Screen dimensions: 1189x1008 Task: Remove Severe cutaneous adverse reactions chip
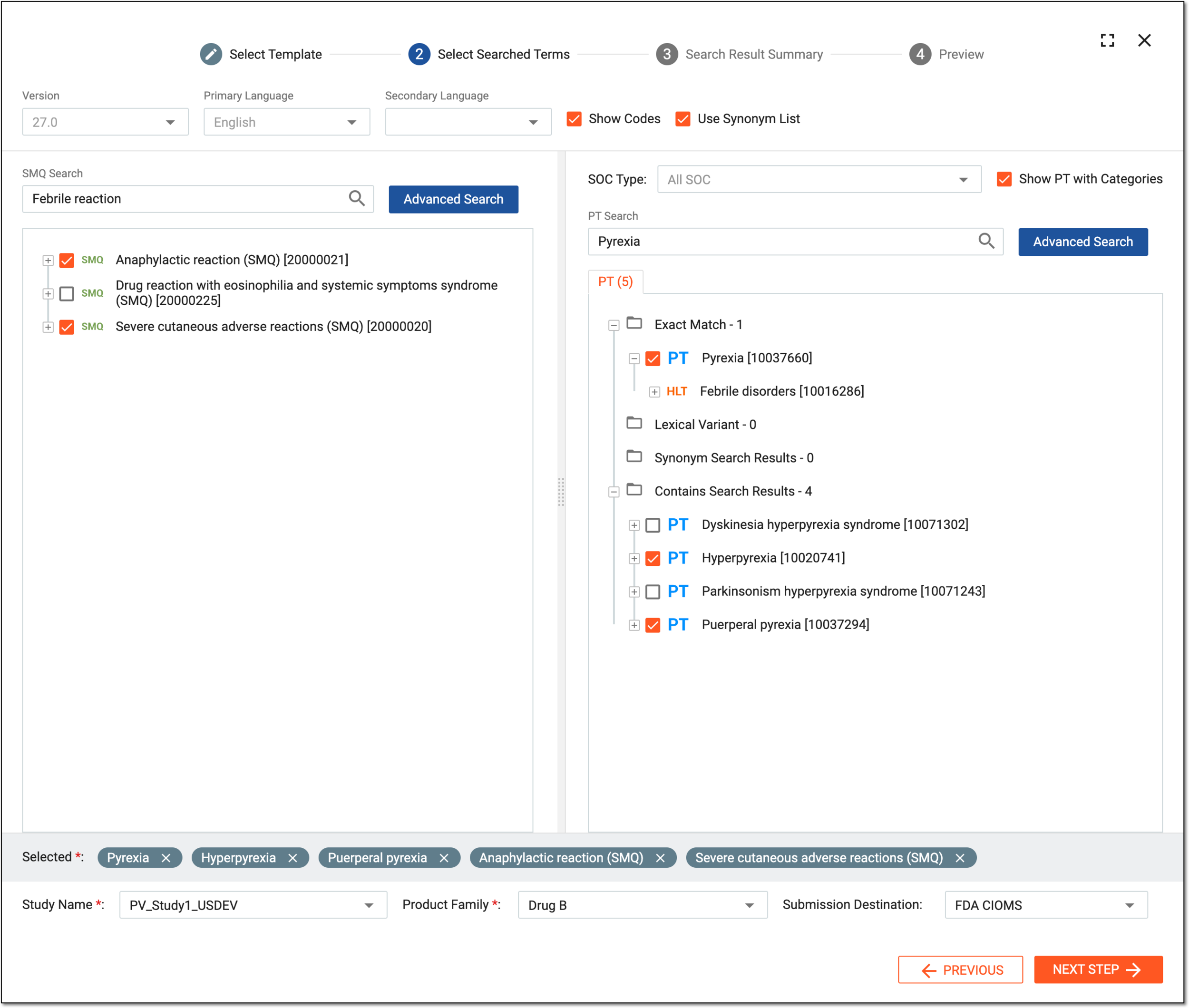coord(960,858)
